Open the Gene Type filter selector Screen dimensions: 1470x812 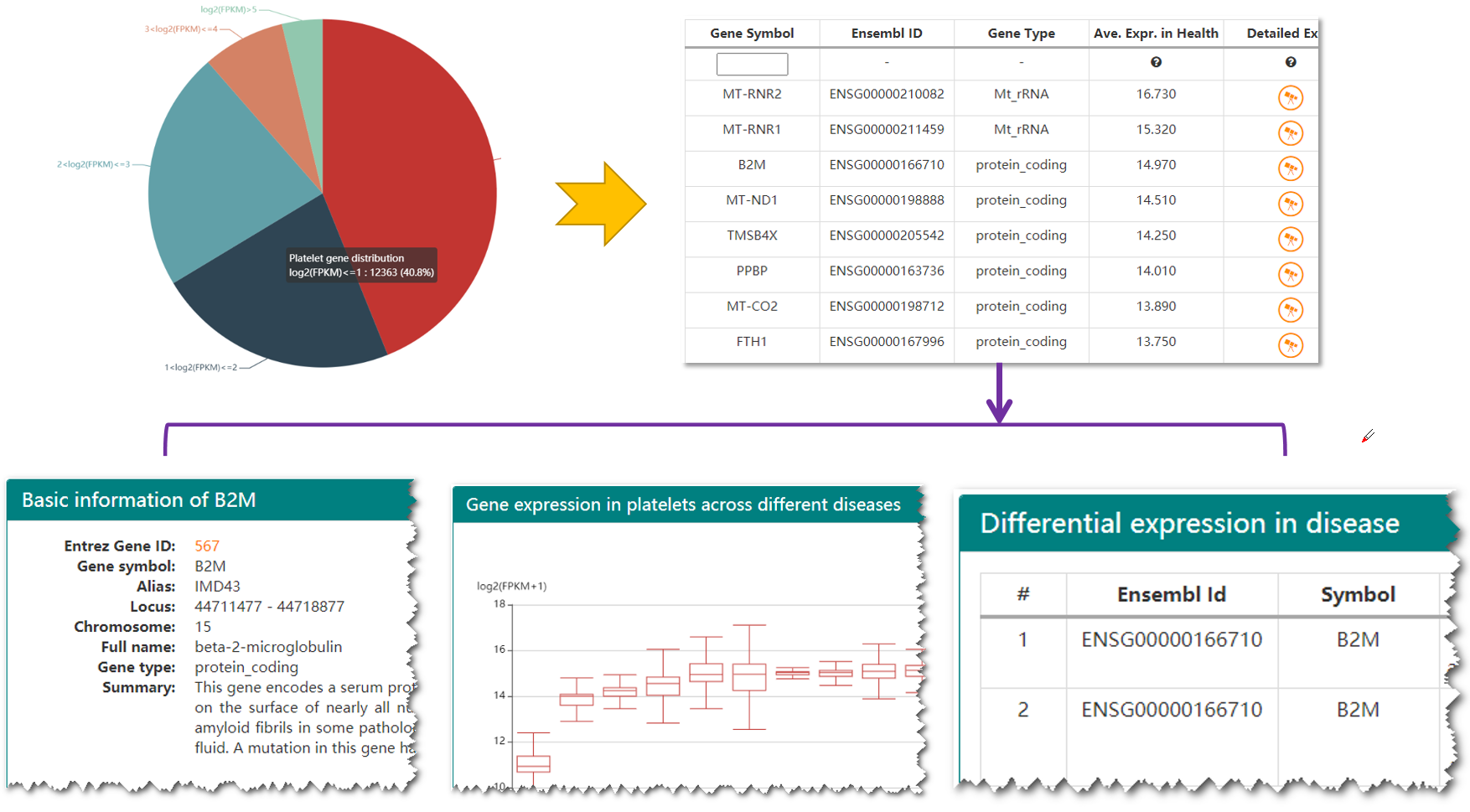coord(1021,63)
